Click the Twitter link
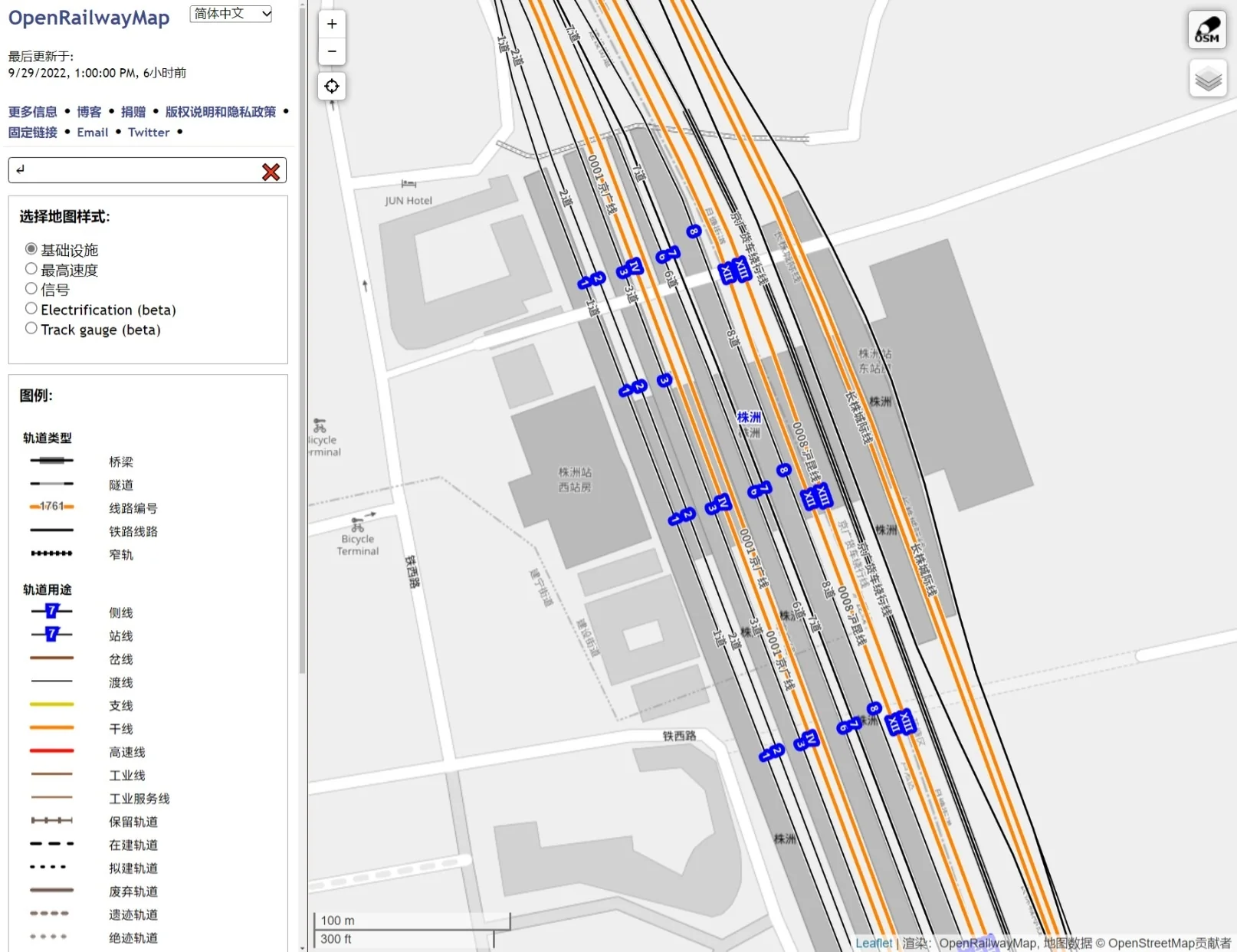This screenshot has width=1237, height=952. 149,133
